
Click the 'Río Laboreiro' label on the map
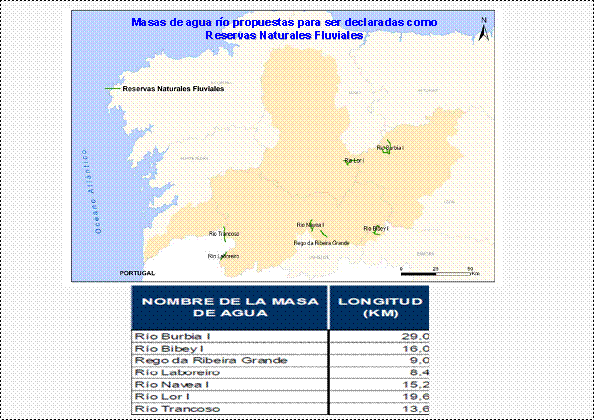(224, 256)
